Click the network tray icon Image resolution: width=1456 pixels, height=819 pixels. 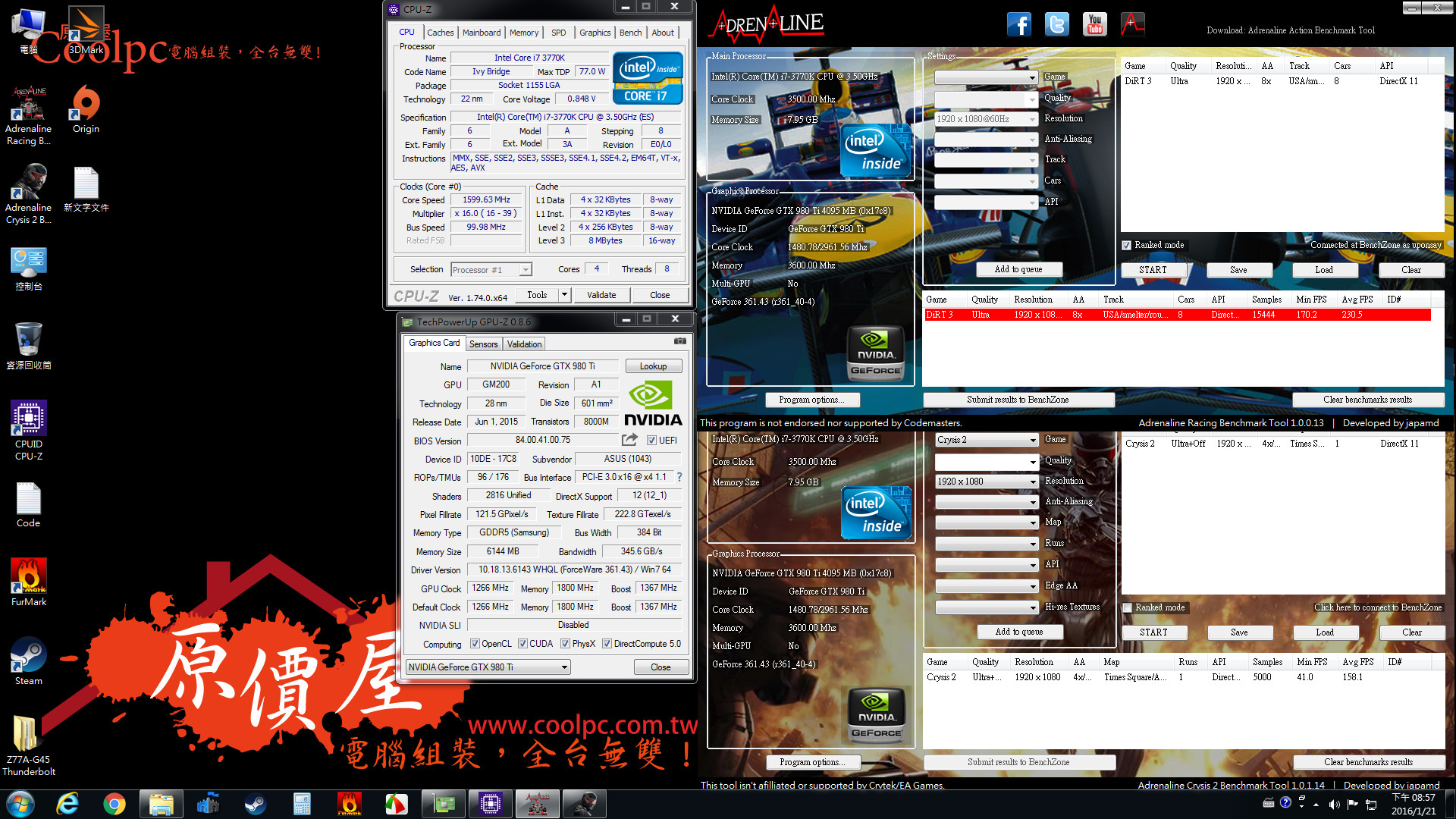(x=1370, y=805)
